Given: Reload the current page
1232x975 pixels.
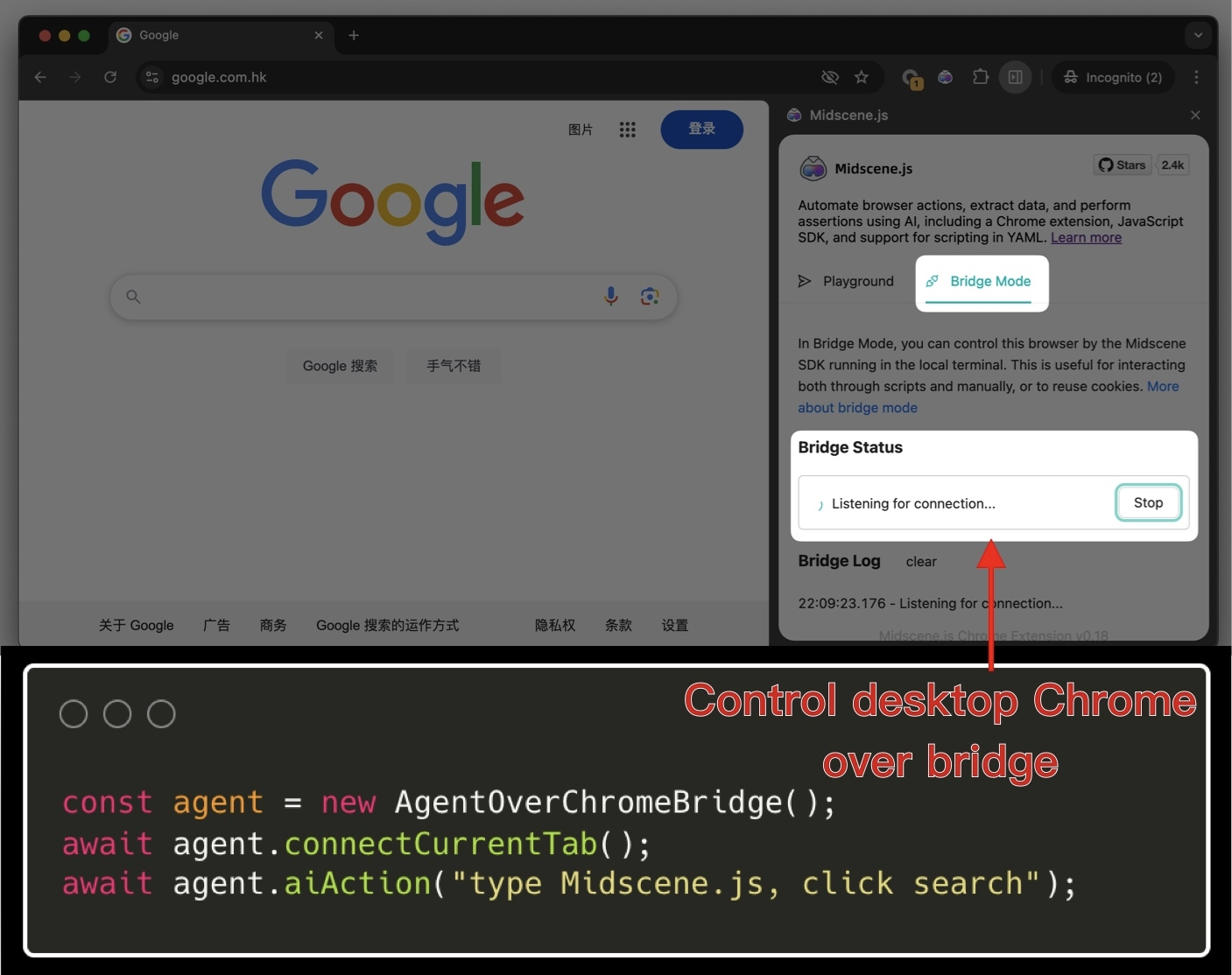Looking at the screenshot, I should coord(110,77).
